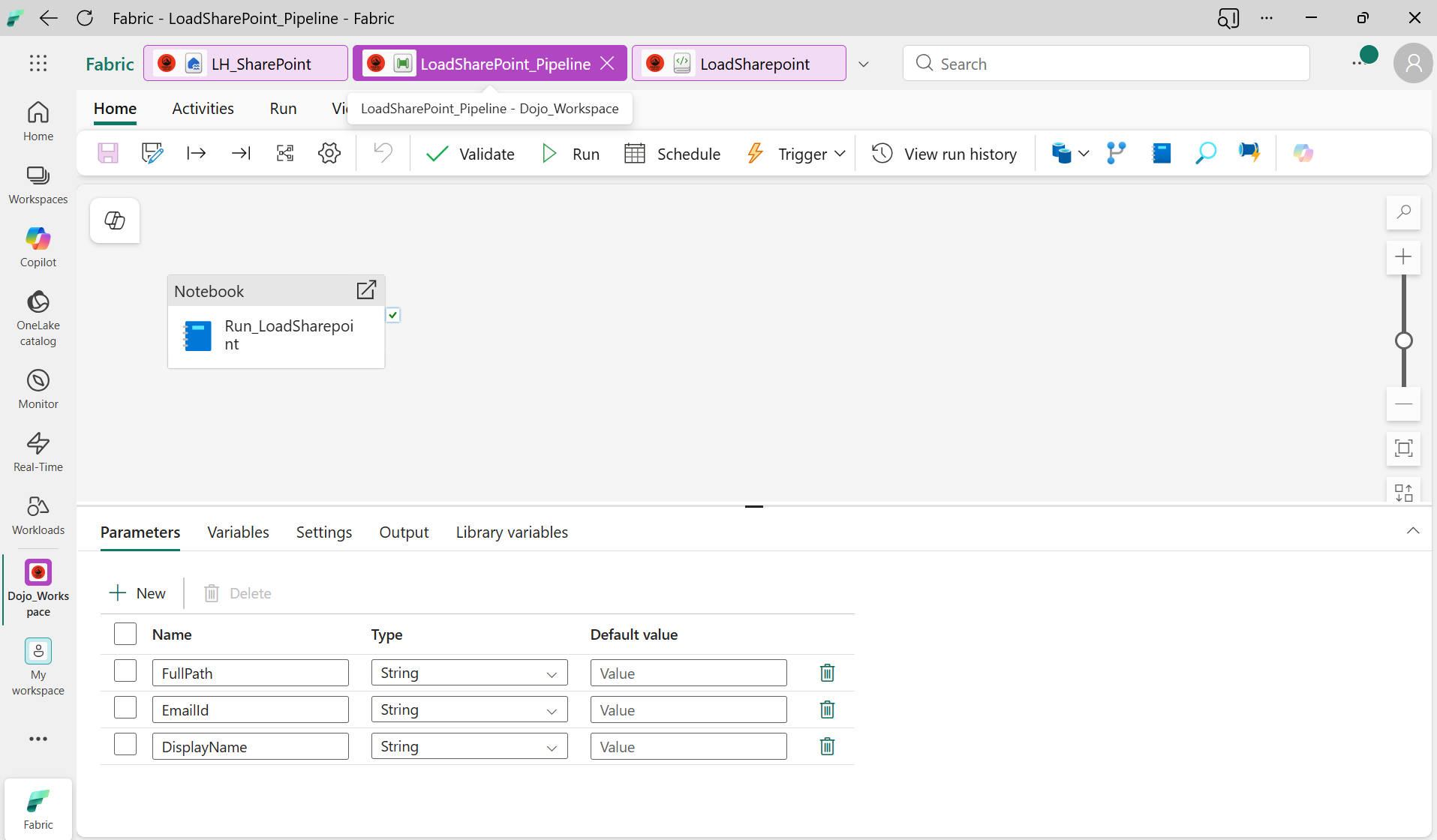Expand the tab overflow chevron beside LoadSharepoint

864,63
